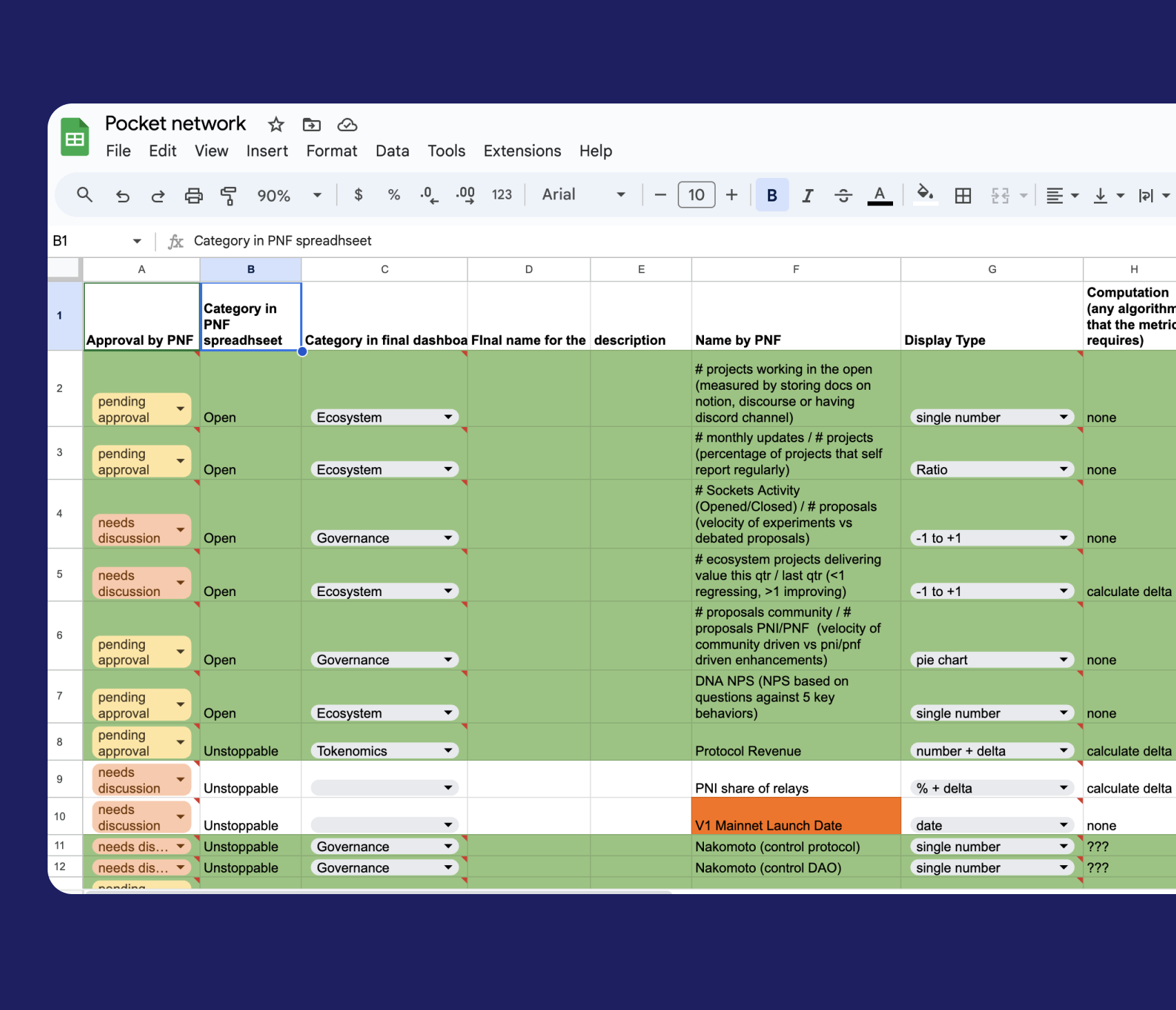Open the text color picker
The height and width of the screenshot is (1010, 1176).
[x=880, y=195]
